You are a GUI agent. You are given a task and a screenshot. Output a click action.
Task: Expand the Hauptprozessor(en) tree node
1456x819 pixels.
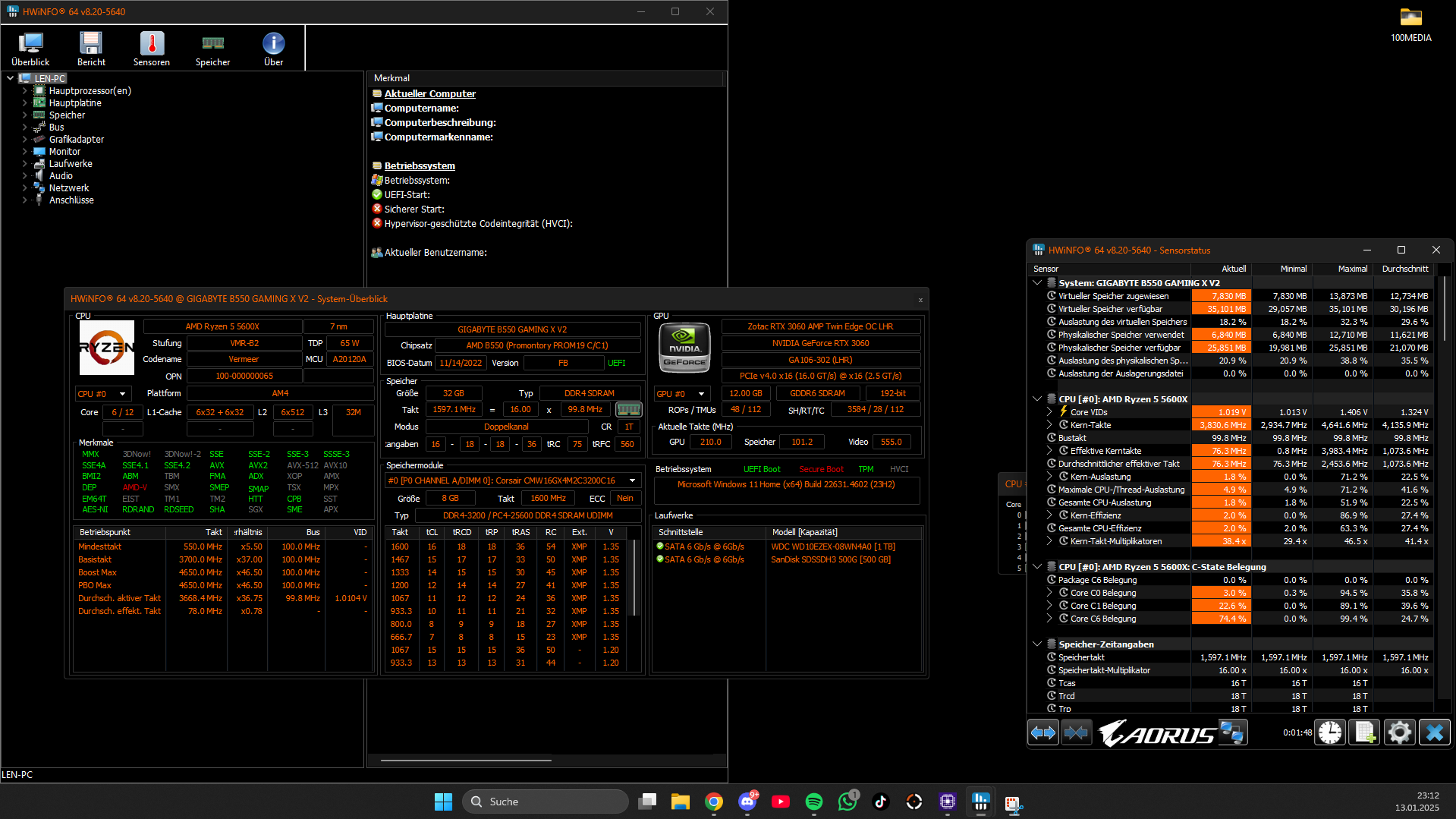click(25, 91)
